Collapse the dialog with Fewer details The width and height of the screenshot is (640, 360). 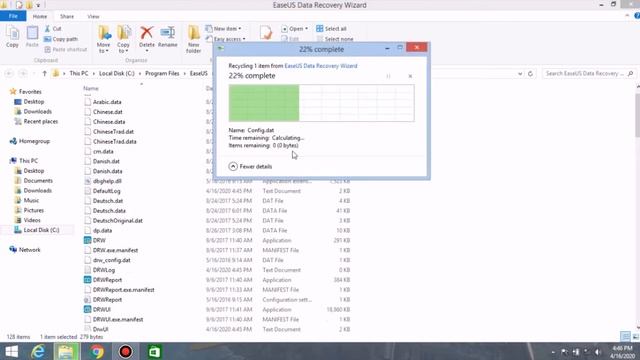click(x=251, y=167)
